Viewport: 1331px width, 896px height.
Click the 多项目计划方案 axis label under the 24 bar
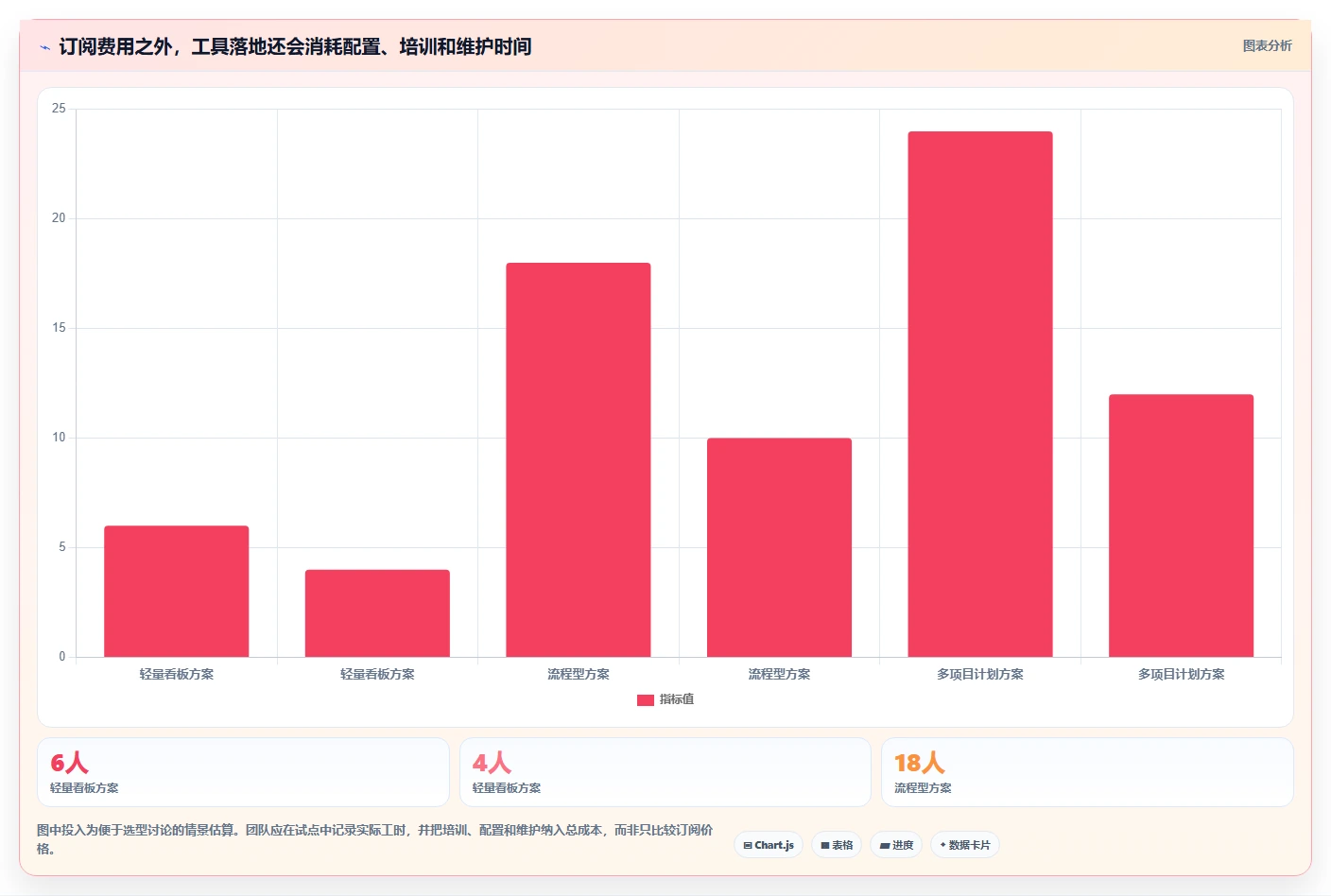click(x=980, y=674)
